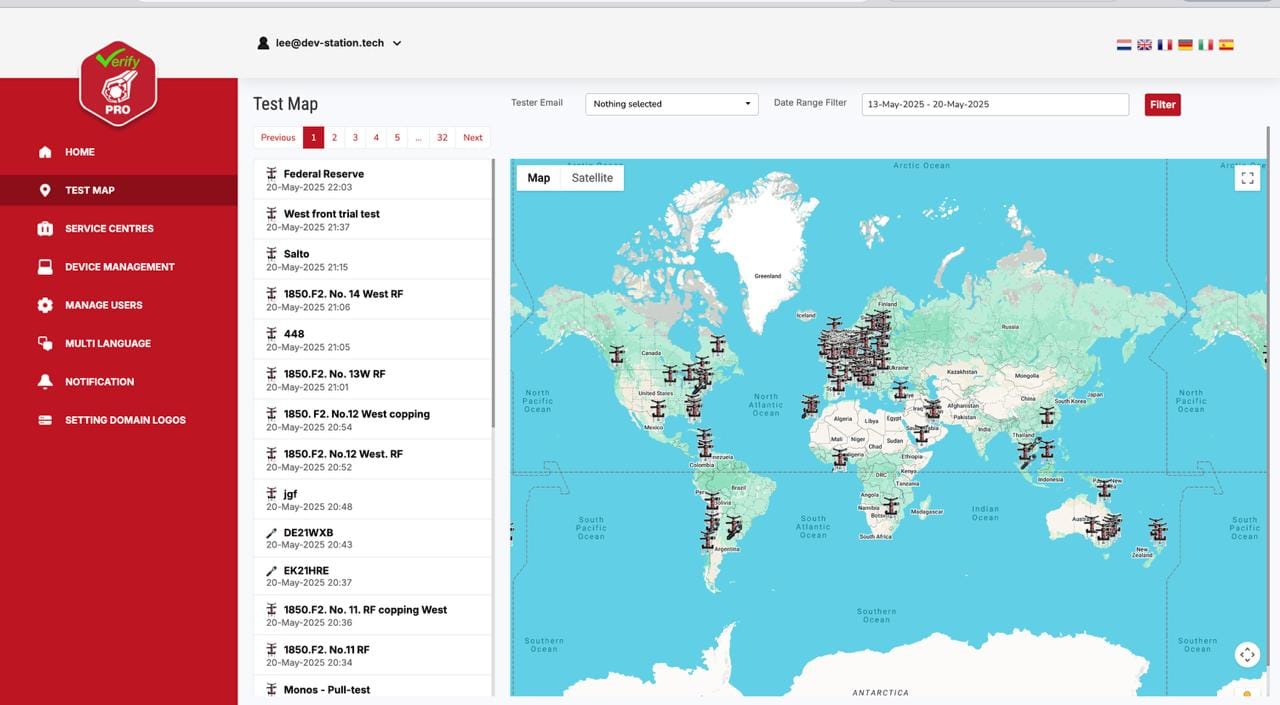Open Device Management in the sidebar
1280x705 pixels.
pos(119,267)
